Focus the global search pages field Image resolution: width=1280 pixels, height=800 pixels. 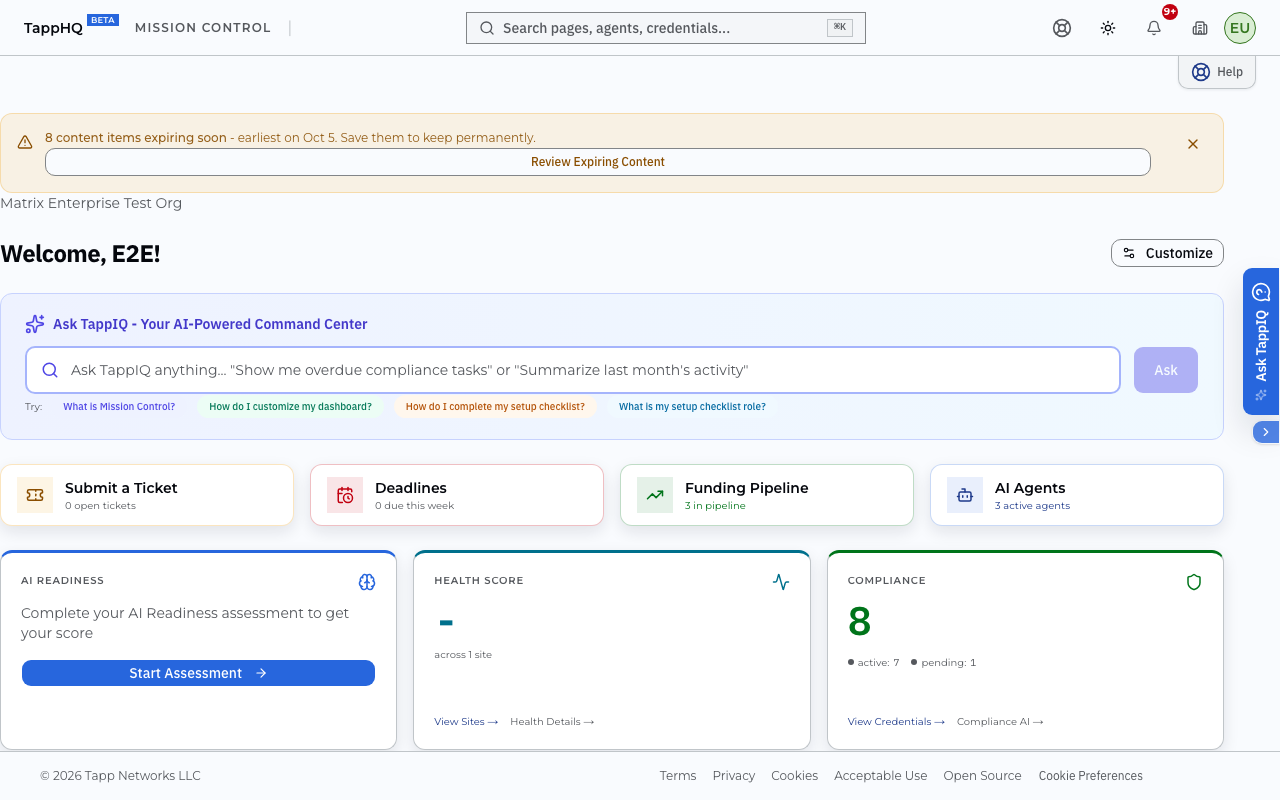pyautogui.click(x=666, y=28)
